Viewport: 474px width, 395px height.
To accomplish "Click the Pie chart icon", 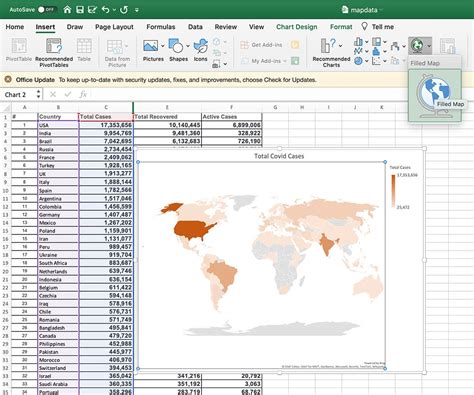I will tap(358, 61).
